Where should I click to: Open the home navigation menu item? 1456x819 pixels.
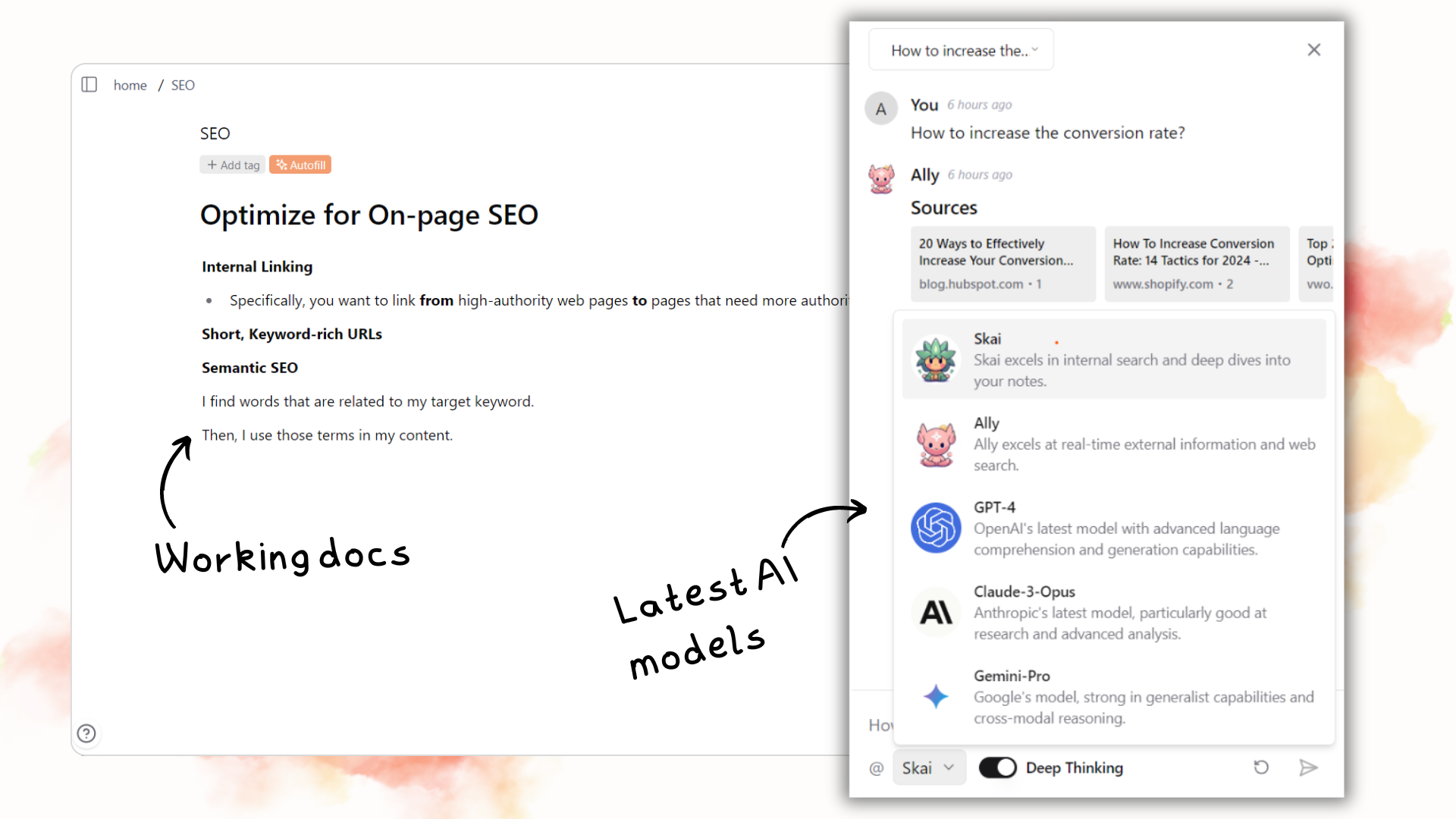[x=130, y=85]
